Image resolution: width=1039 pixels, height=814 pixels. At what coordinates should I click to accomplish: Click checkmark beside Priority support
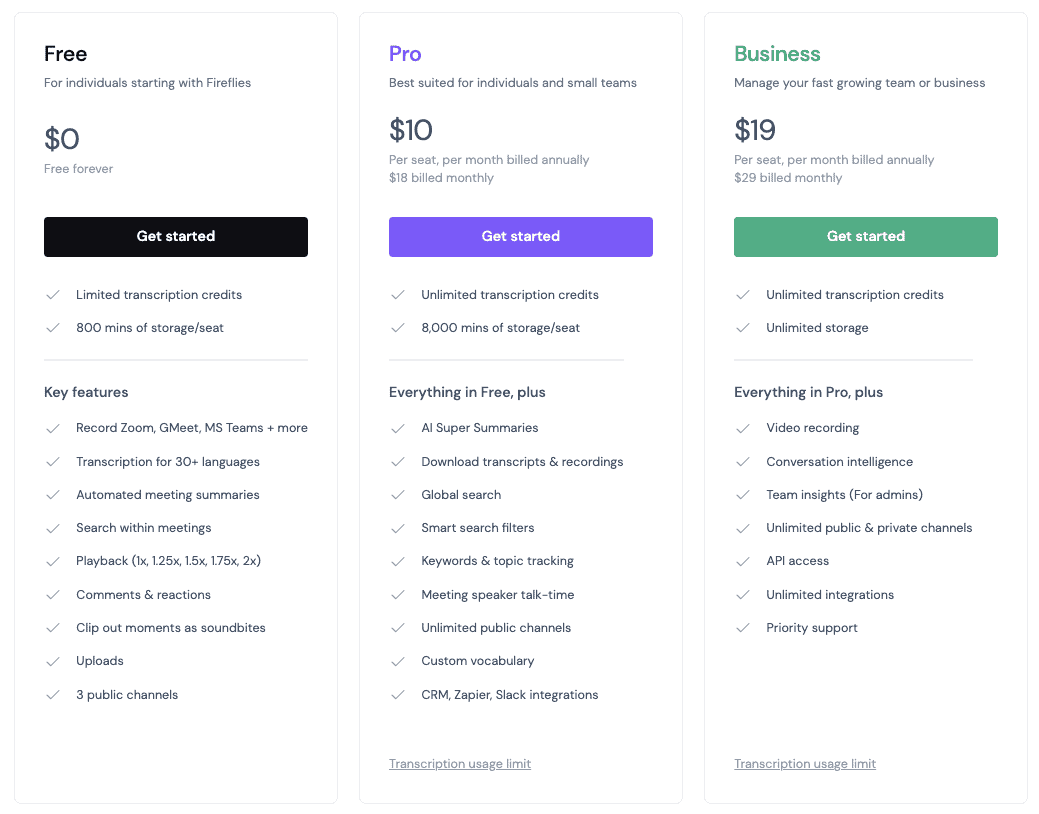(743, 628)
